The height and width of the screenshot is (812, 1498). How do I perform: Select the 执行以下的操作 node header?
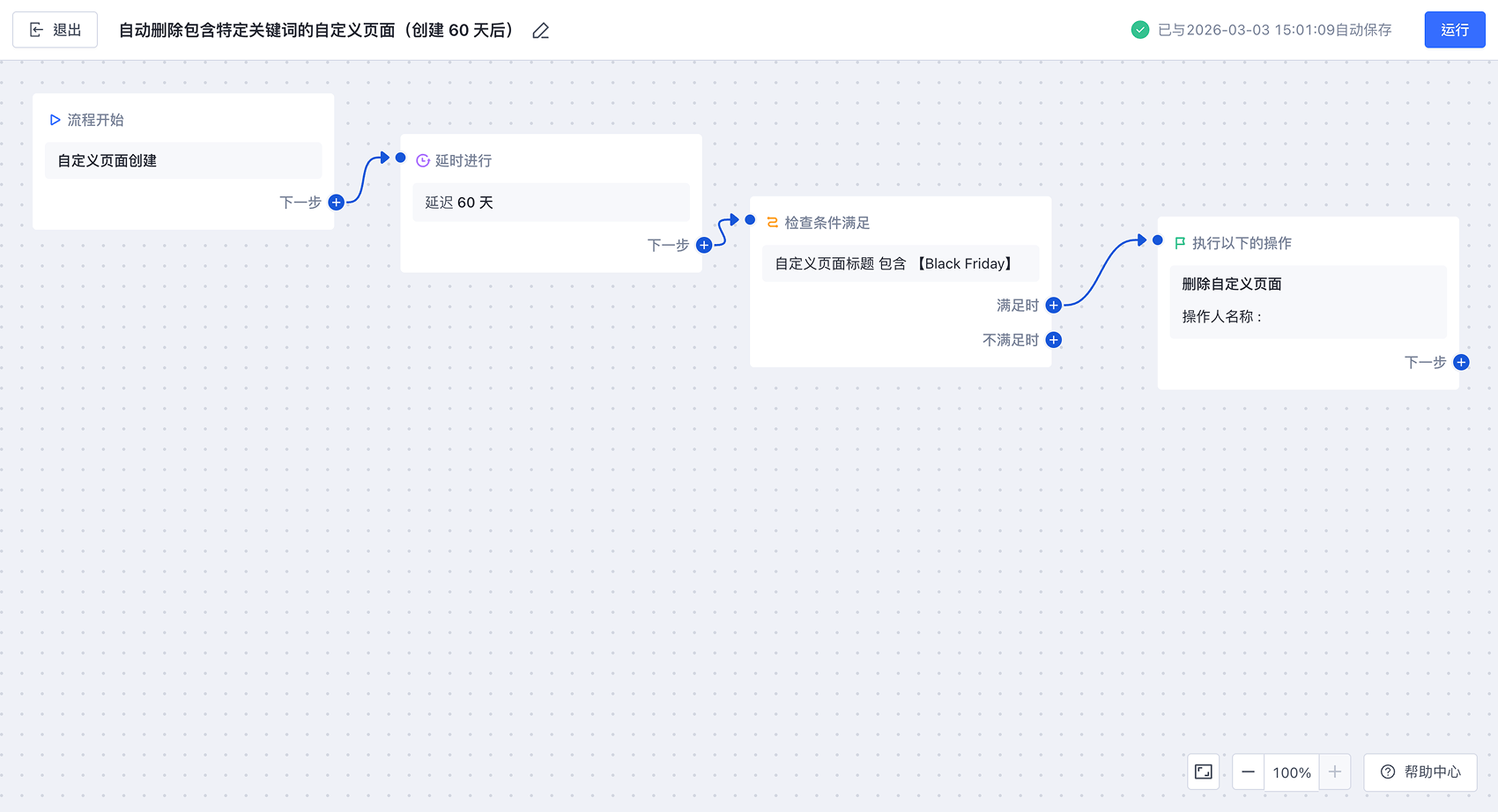click(1242, 243)
